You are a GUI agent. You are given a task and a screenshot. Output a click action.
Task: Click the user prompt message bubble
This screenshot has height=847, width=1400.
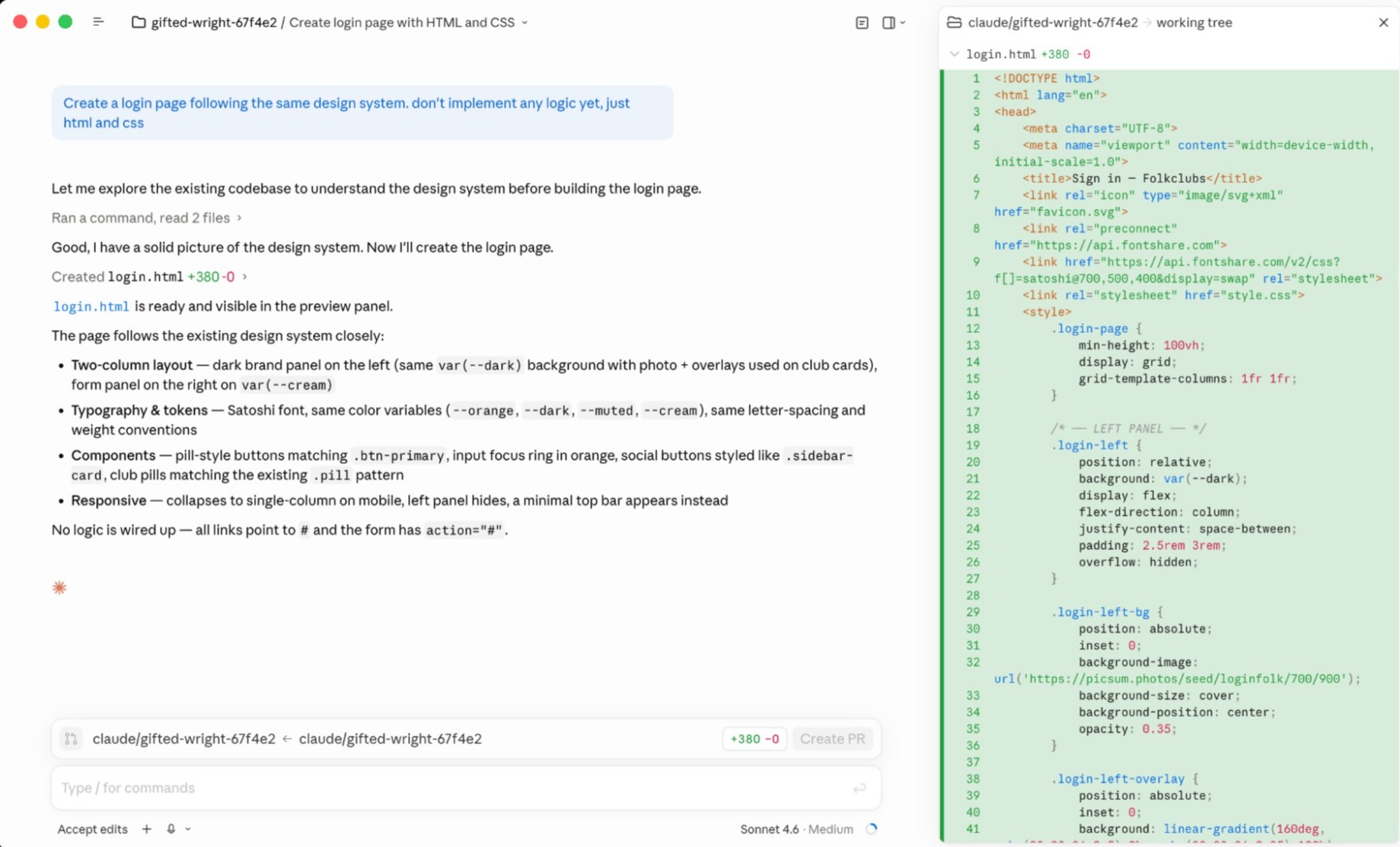click(x=362, y=113)
